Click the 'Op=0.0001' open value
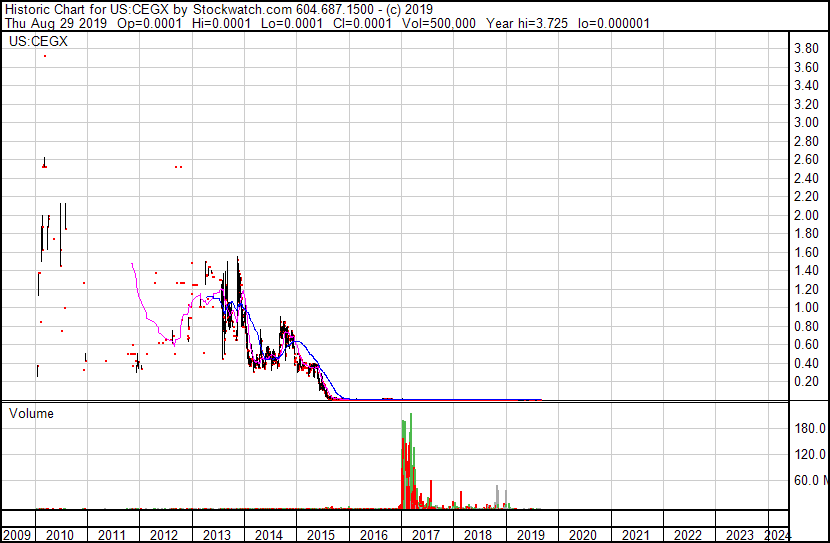Screen dimensions: 830x543 coord(149,23)
